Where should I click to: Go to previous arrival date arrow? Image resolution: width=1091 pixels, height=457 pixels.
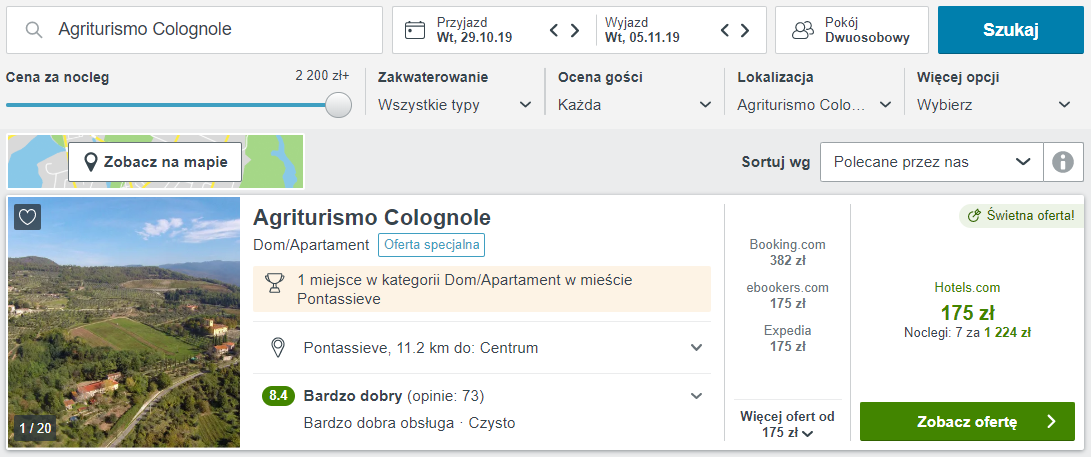[x=555, y=30]
